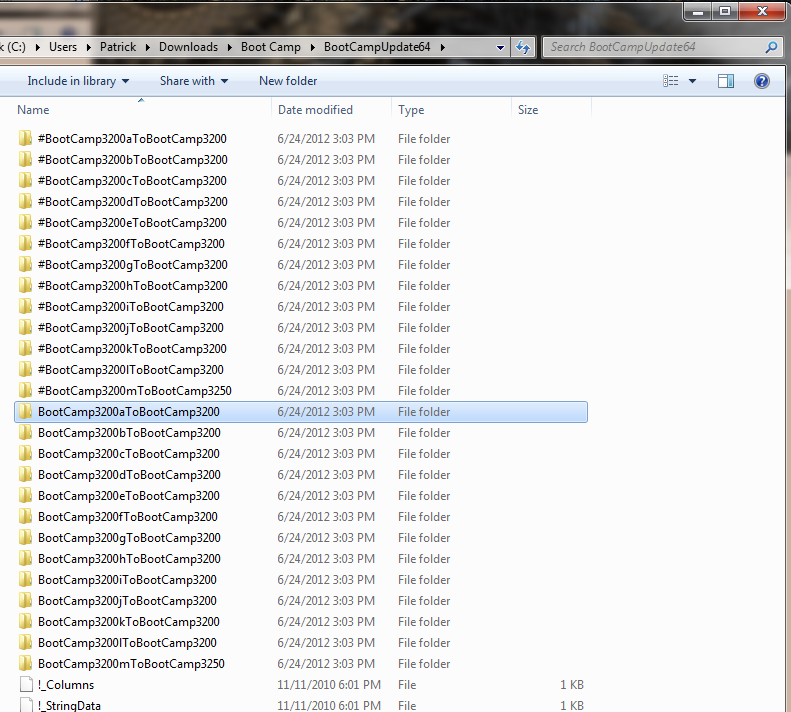Open the help question mark icon
791x712 pixels.
pyautogui.click(x=762, y=81)
